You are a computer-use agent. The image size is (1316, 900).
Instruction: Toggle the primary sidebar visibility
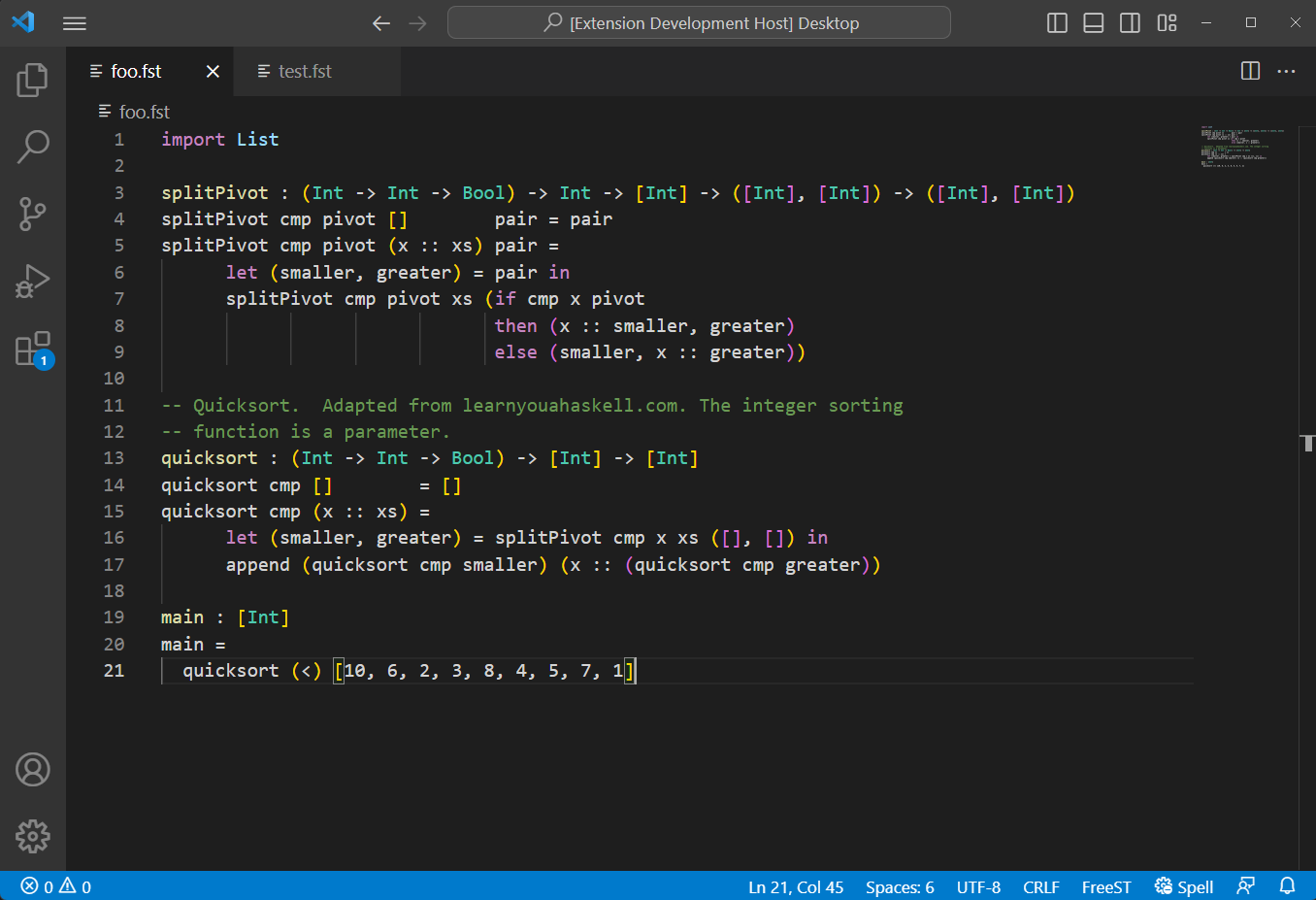click(1056, 22)
